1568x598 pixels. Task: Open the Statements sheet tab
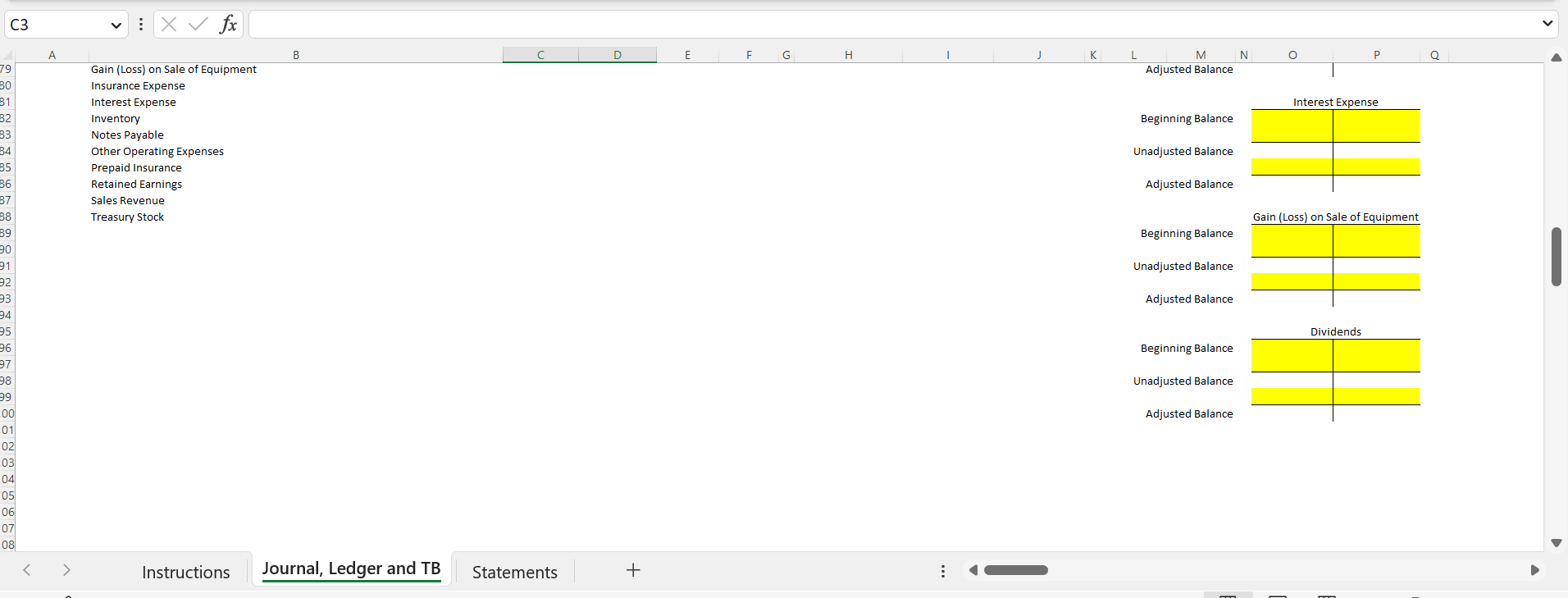click(x=515, y=572)
